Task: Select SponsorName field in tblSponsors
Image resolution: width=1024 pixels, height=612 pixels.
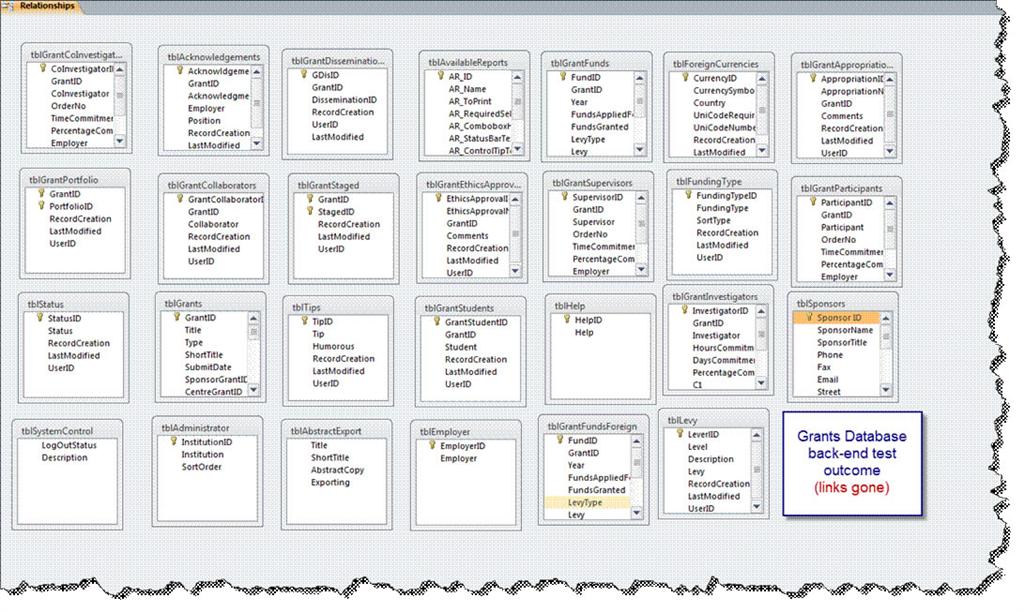Action: pos(845,330)
